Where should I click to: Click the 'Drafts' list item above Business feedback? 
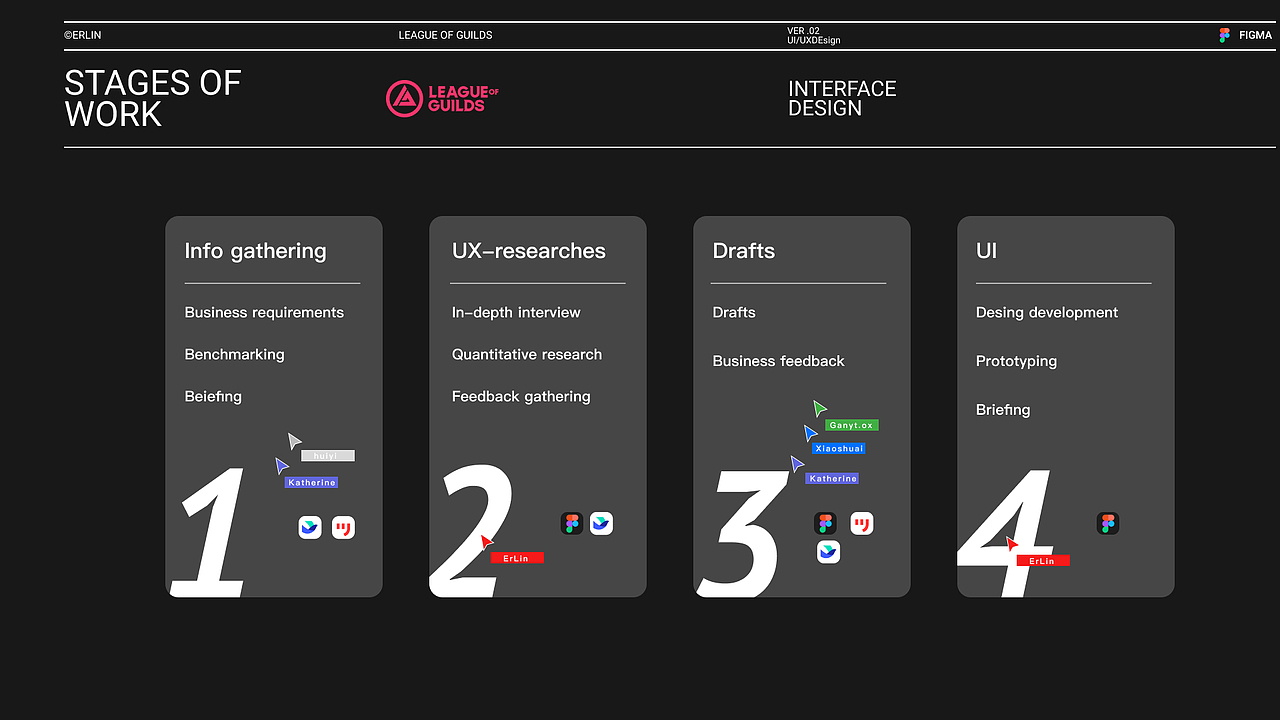[x=734, y=313]
